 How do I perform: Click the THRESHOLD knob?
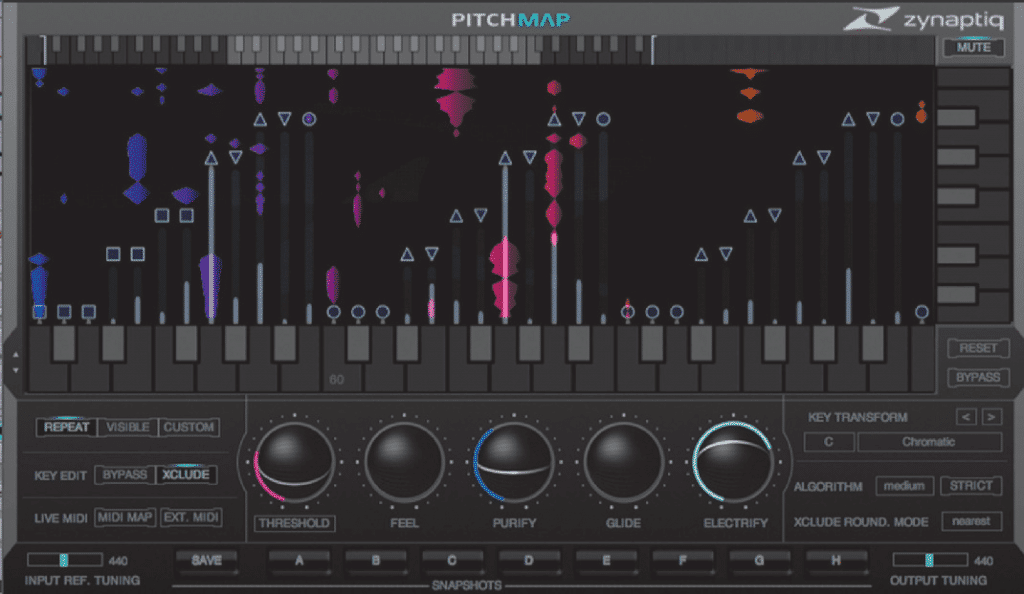click(295, 461)
